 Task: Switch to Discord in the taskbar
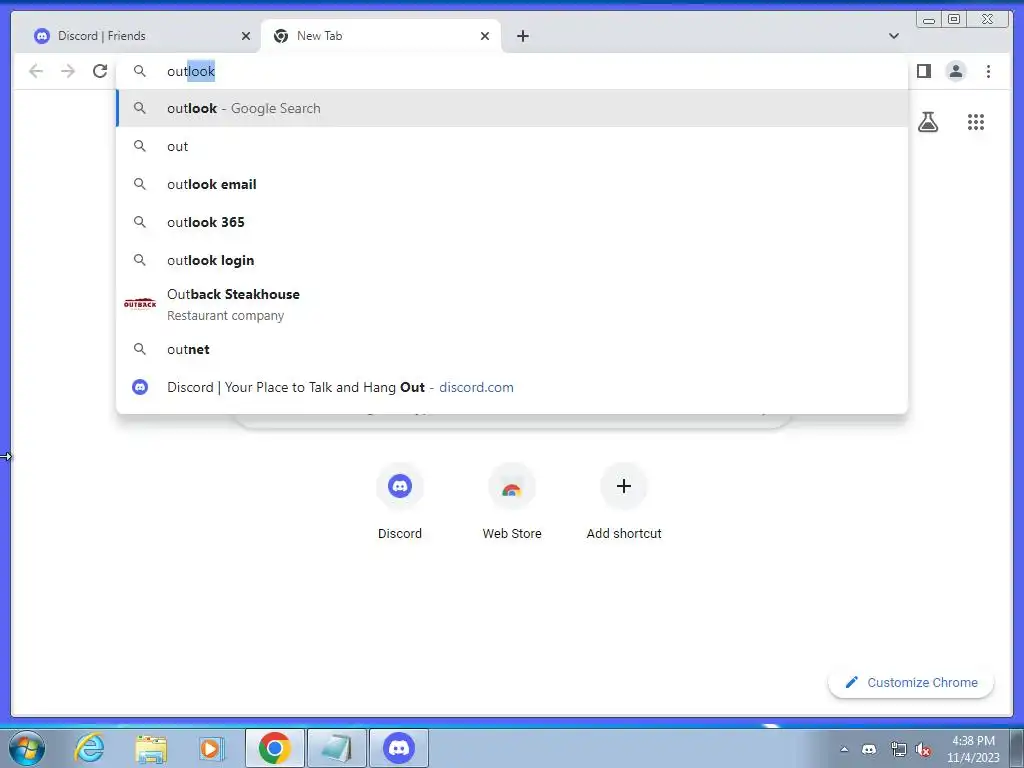(399, 748)
